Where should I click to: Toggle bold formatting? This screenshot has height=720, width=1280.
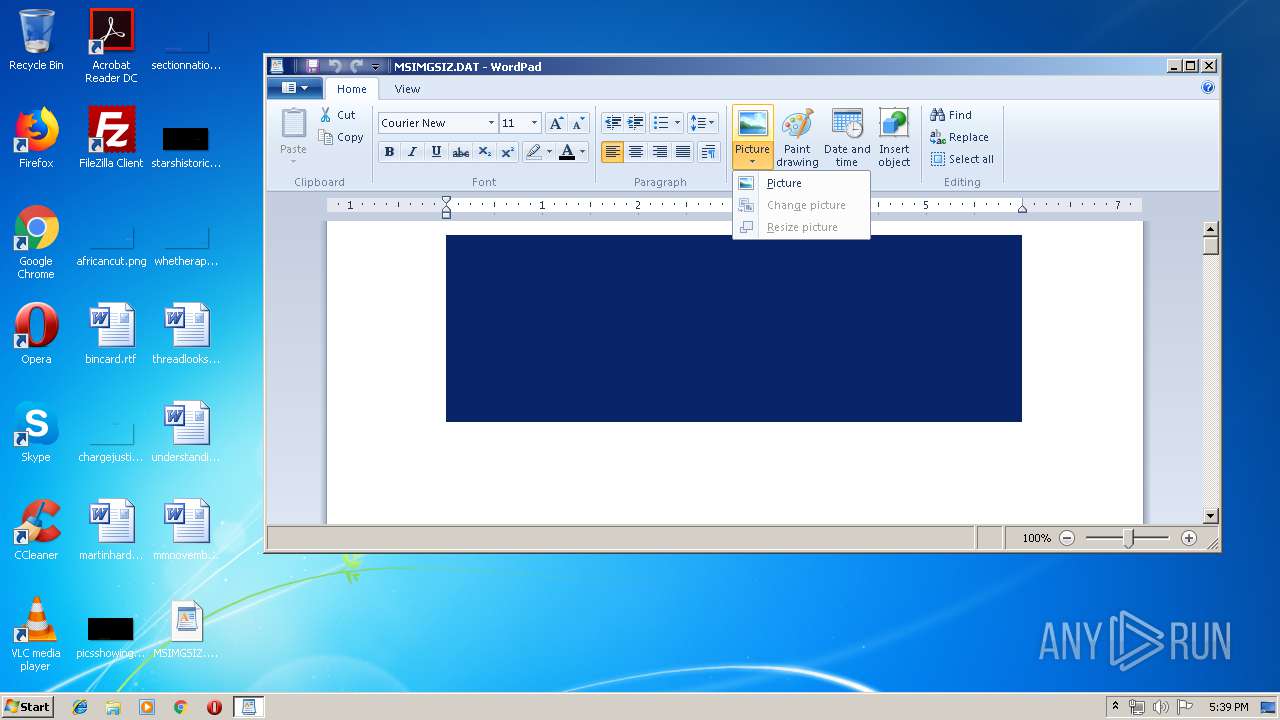point(389,152)
